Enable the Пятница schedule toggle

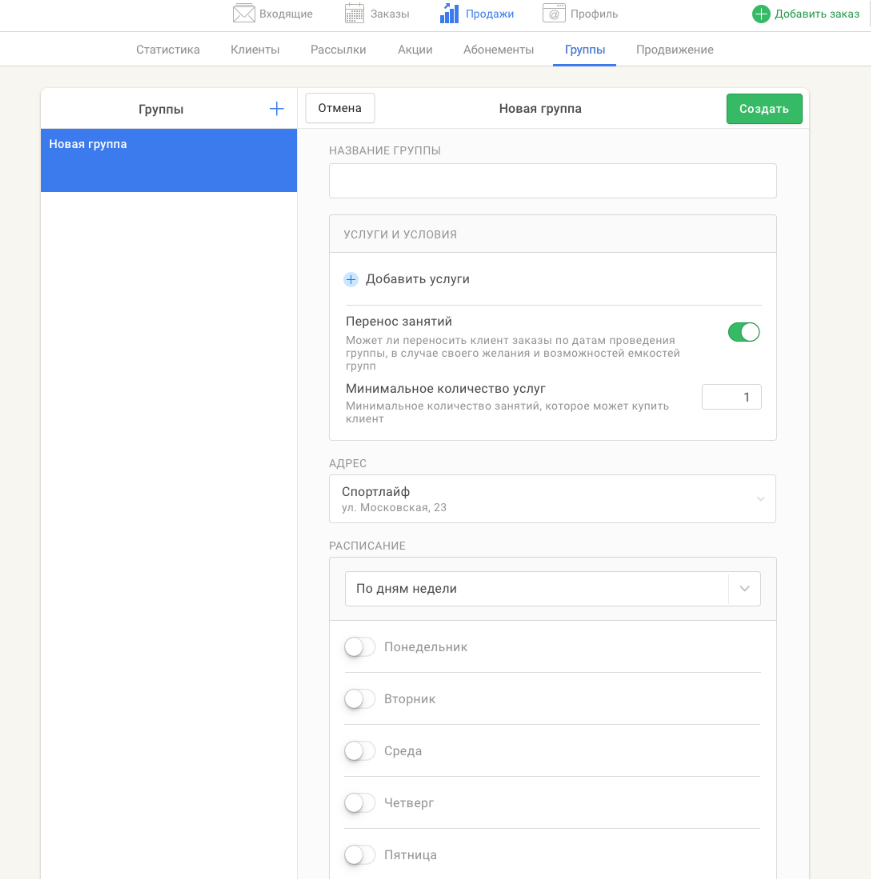click(359, 855)
